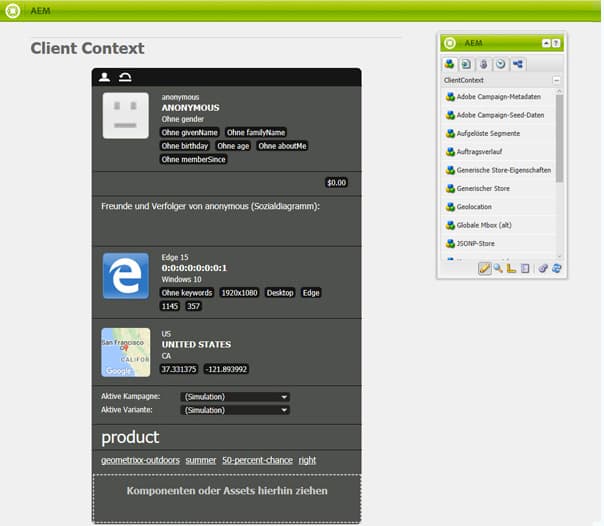Open the Aktive Variante dropdown
This screenshot has height=526, width=604.
(x=235, y=410)
